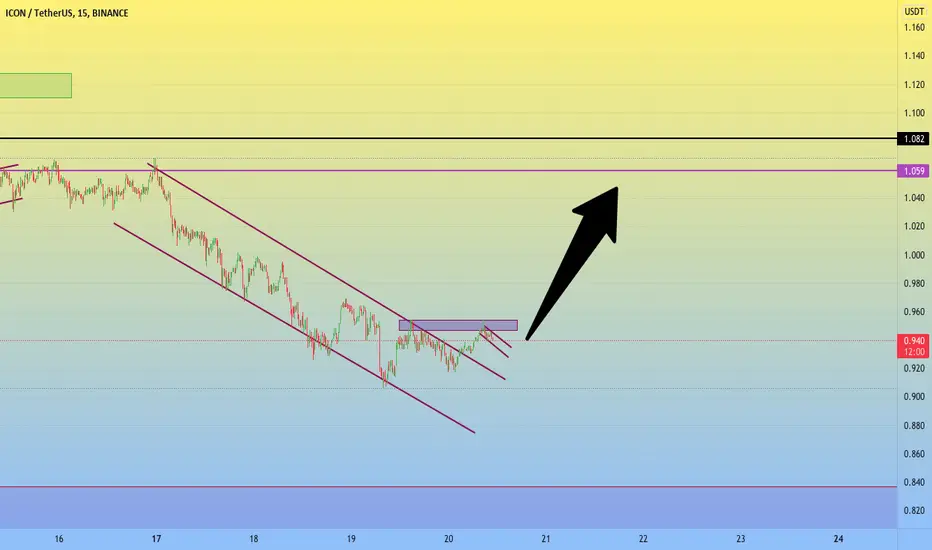Click the 0.840 price axis label
This screenshot has height=550, width=932.
coord(914,482)
